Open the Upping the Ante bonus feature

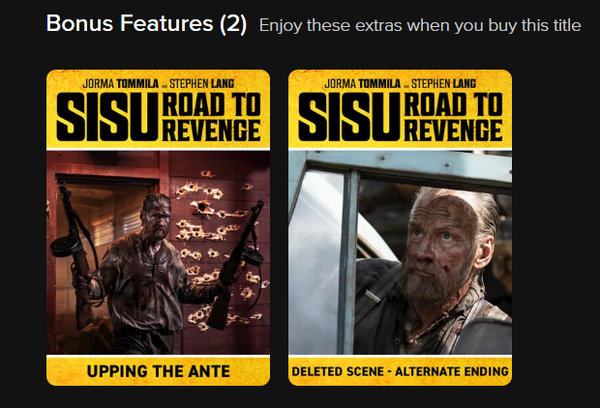pos(158,227)
